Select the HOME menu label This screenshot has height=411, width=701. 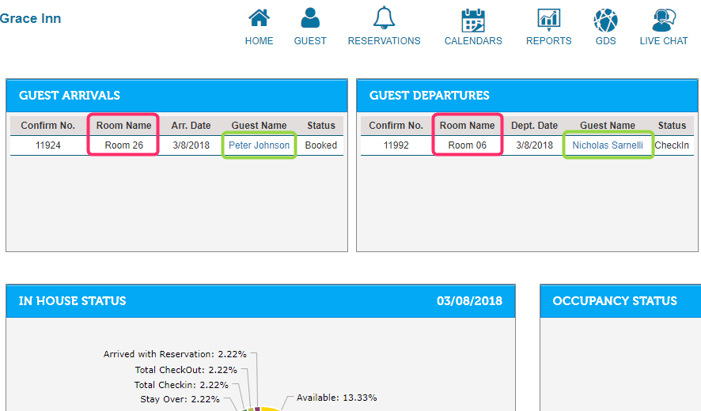[259, 41]
